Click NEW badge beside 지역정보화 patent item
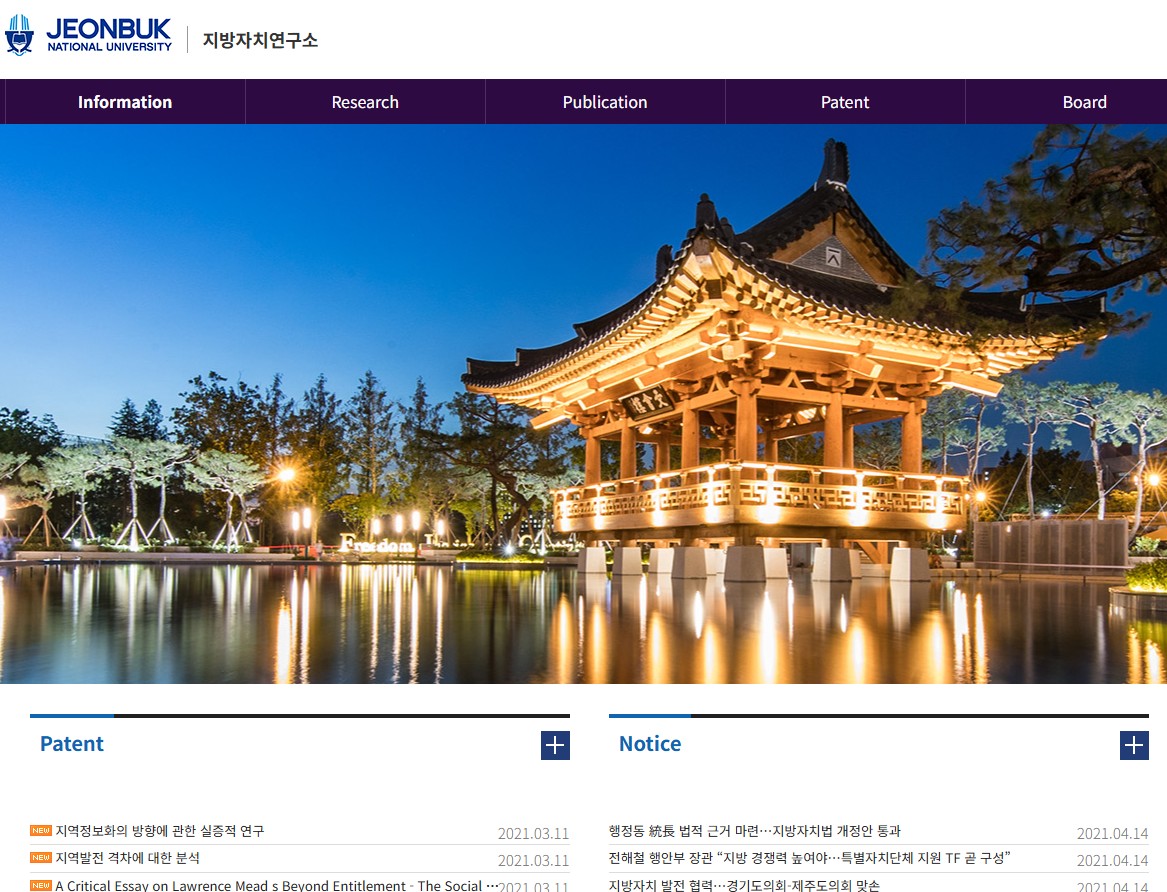 click(x=40, y=831)
